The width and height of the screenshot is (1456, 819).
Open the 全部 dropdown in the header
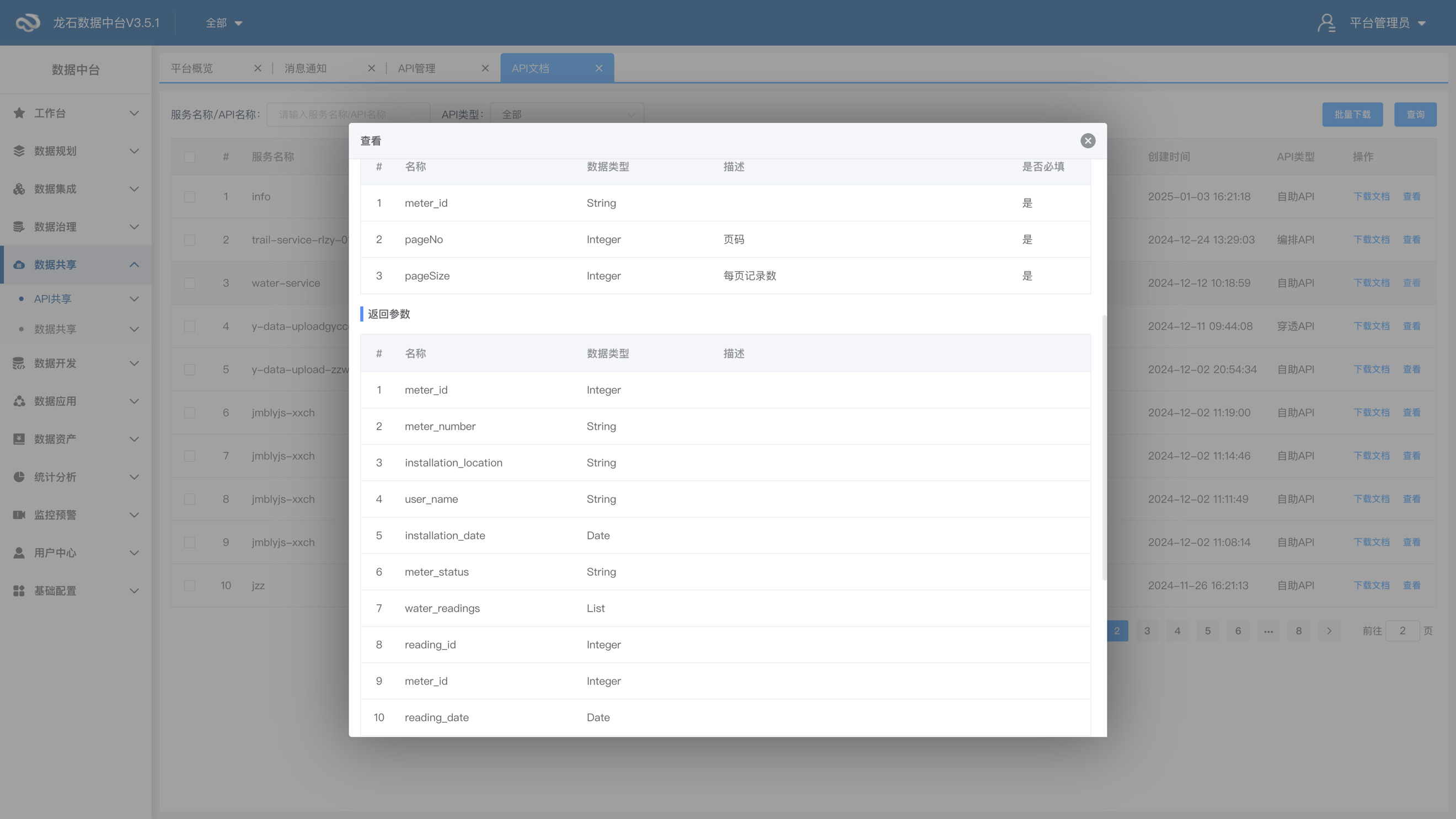224,23
